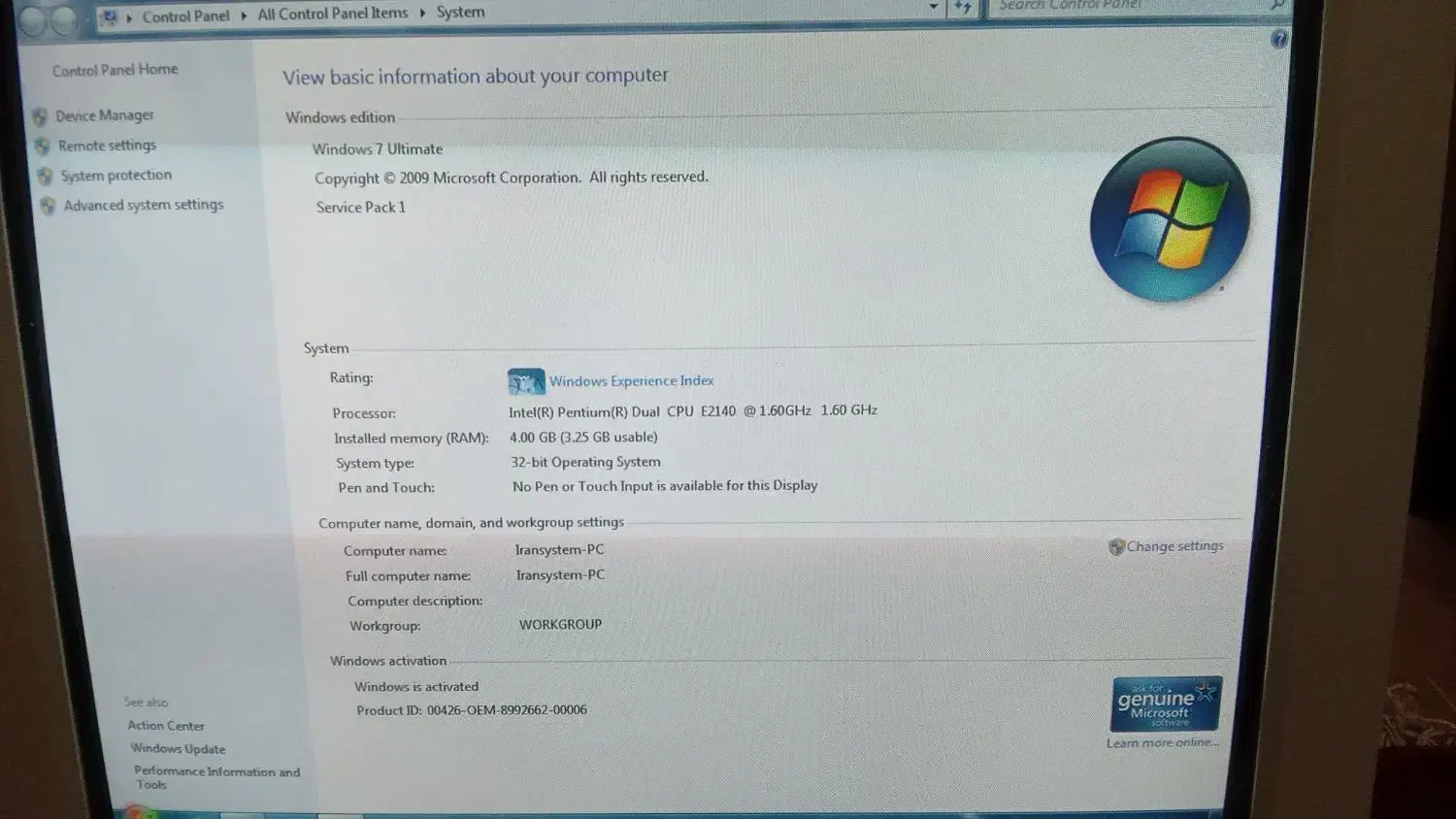Open the address bar history dropdown arrow
The height and width of the screenshot is (819, 1456).
click(x=934, y=7)
